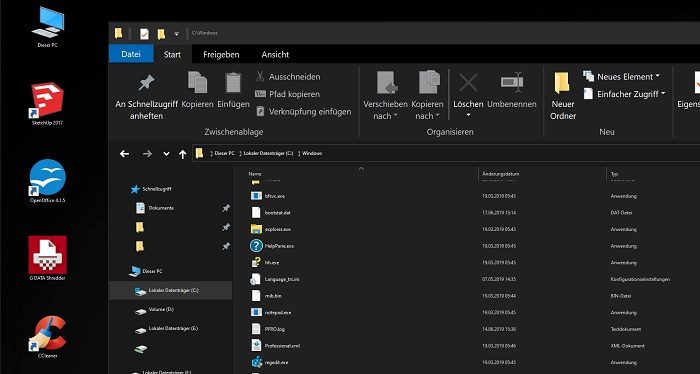Switch to the Start ribbon tab
700x374 pixels.
172,54
